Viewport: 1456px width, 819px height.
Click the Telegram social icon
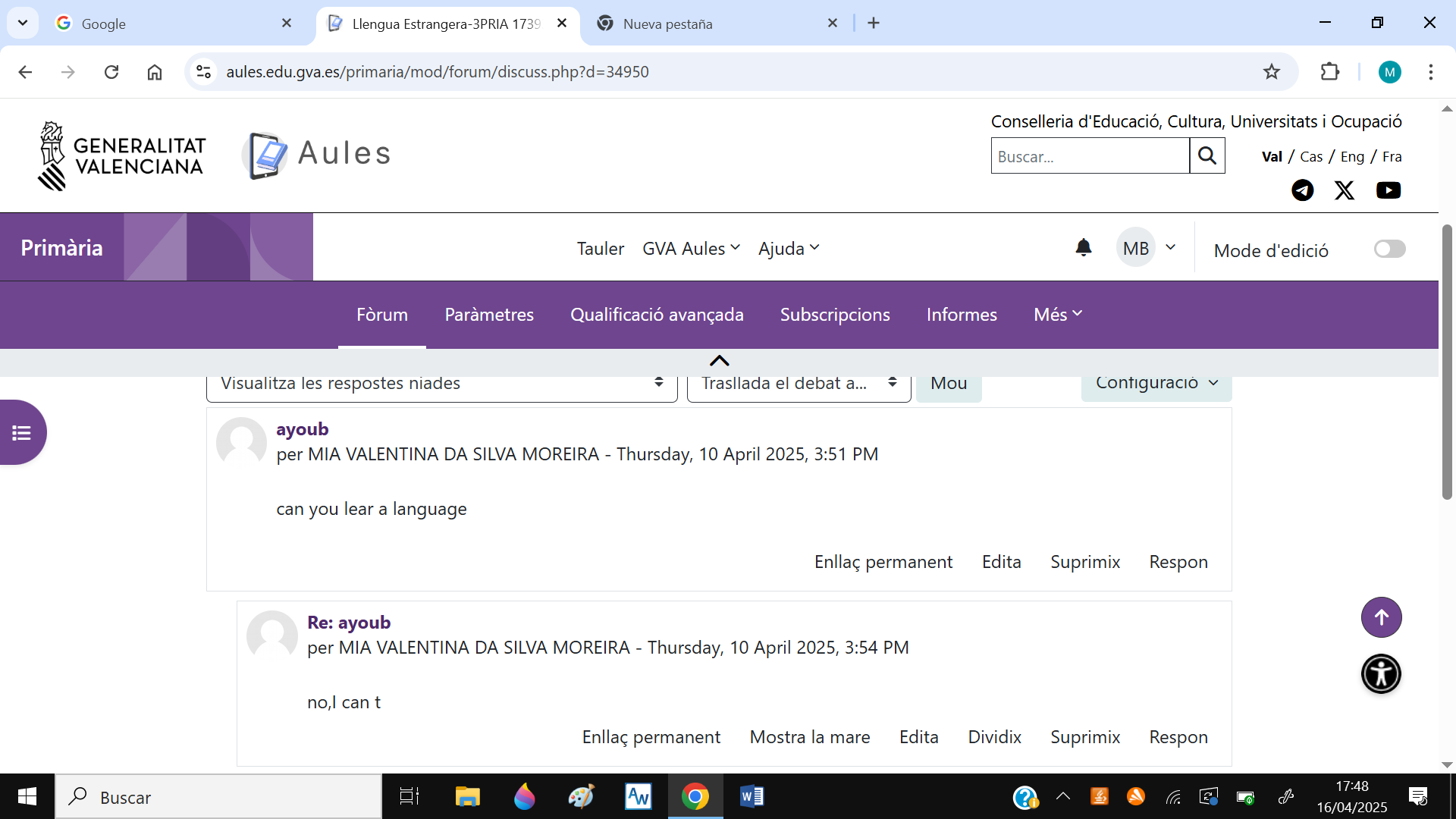(x=1302, y=190)
